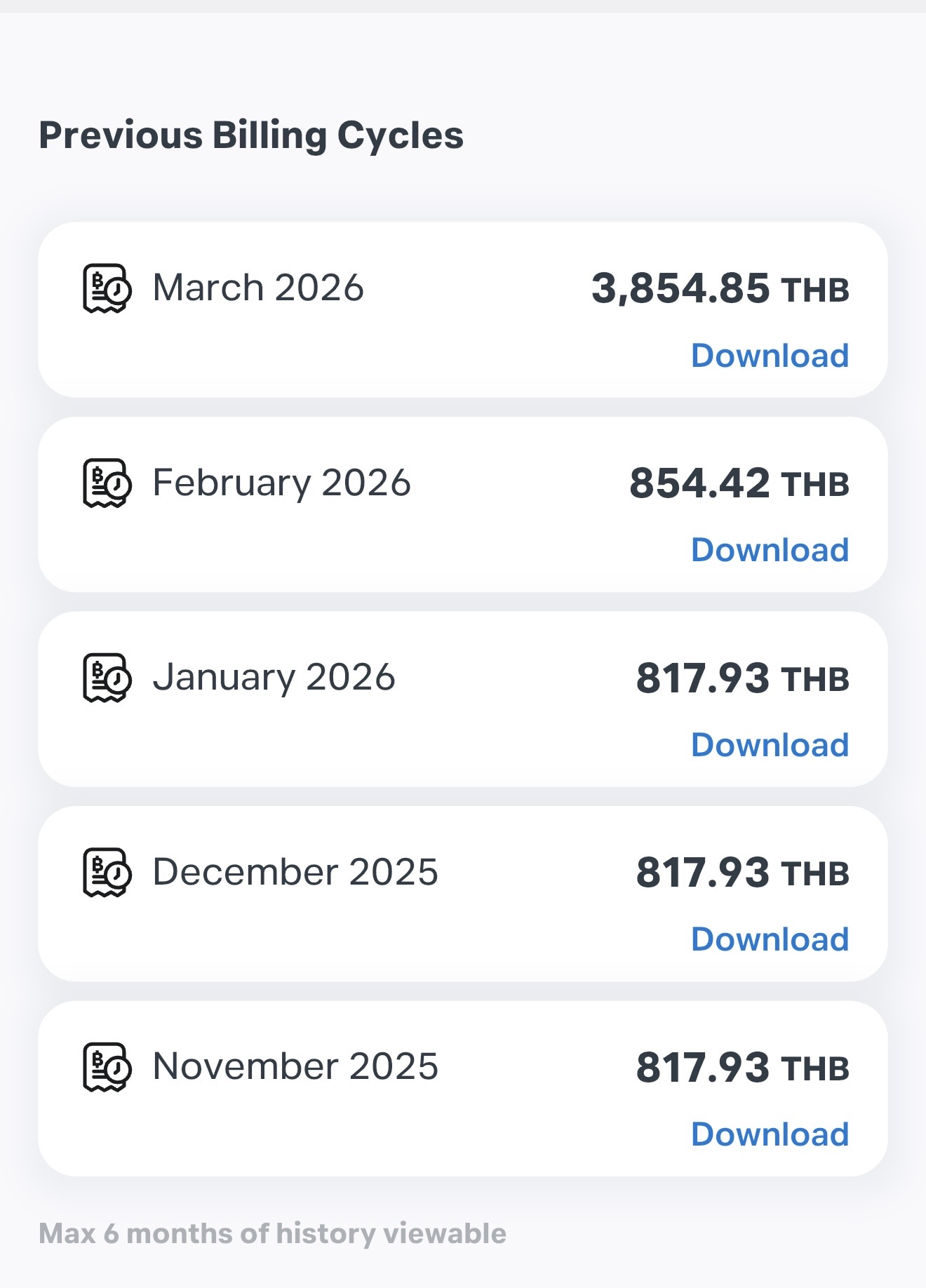Click the November 2025 bill icon
The width and height of the screenshot is (926, 1288).
point(107,1067)
